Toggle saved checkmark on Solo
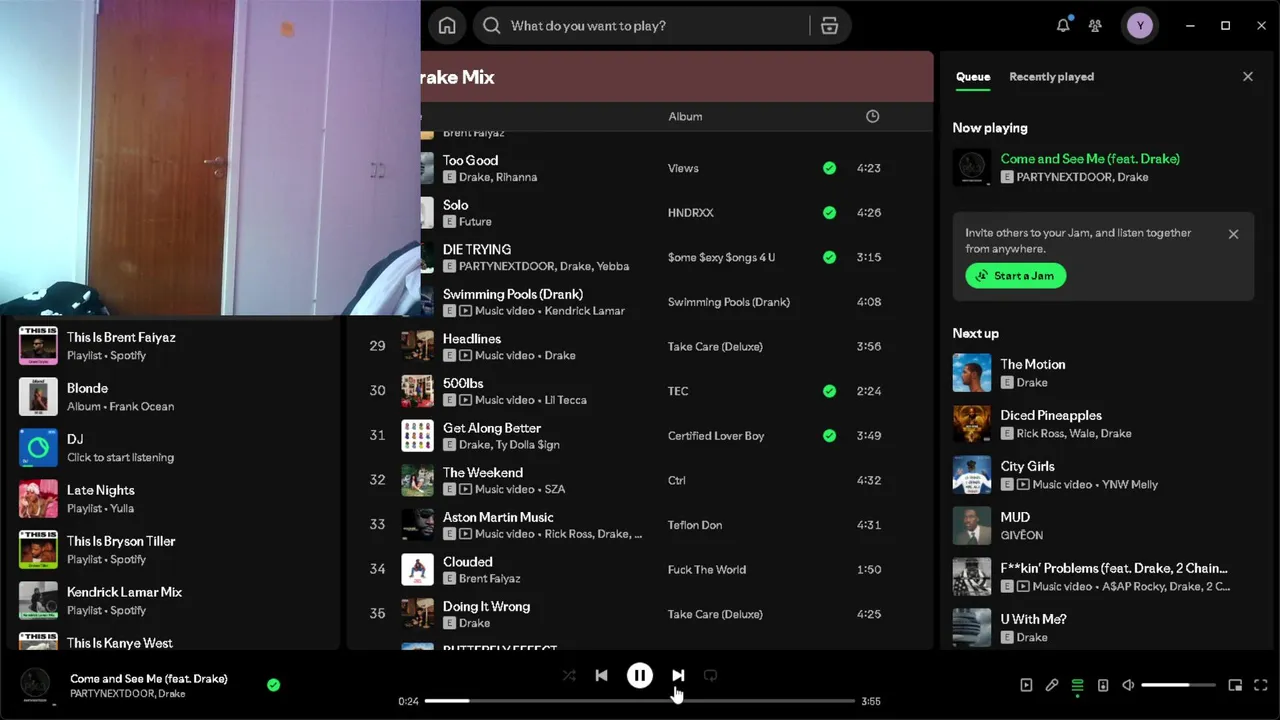 click(829, 213)
